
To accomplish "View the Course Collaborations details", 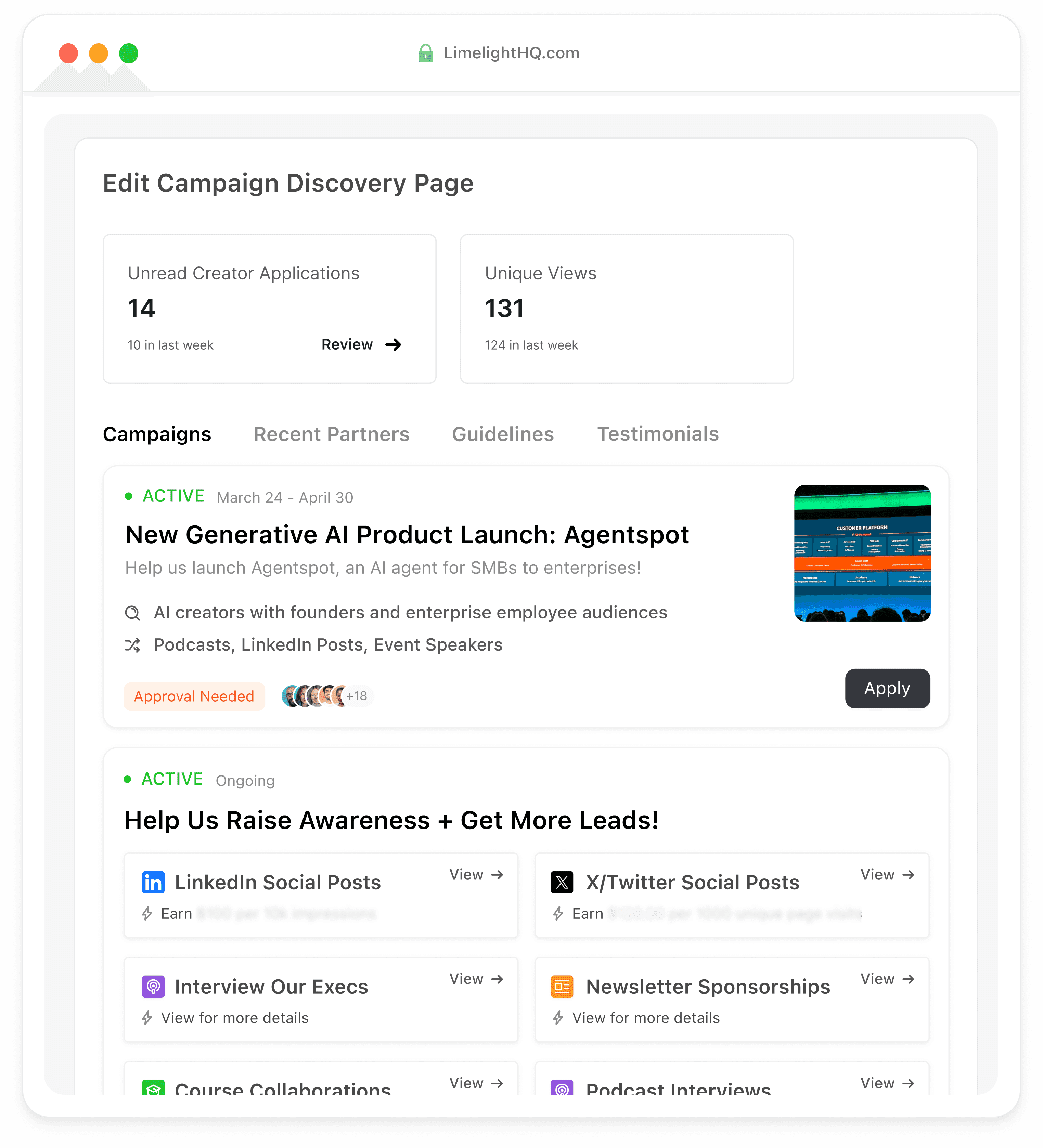I will [x=476, y=1083].
